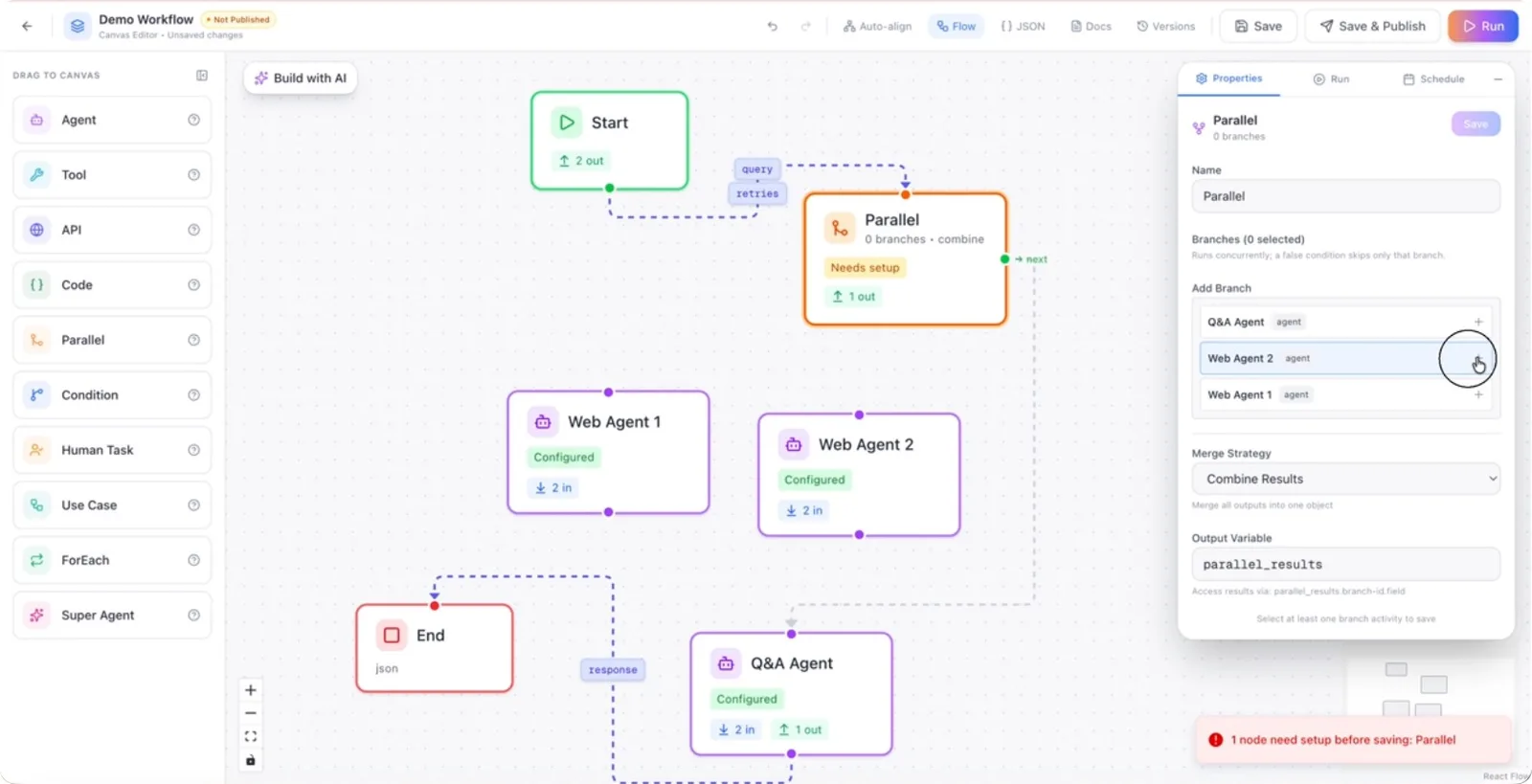This screenshot has height=784, width=1532.
Task: Add Web Agent 1 branch plus icon
Action: click(1478, 394)
